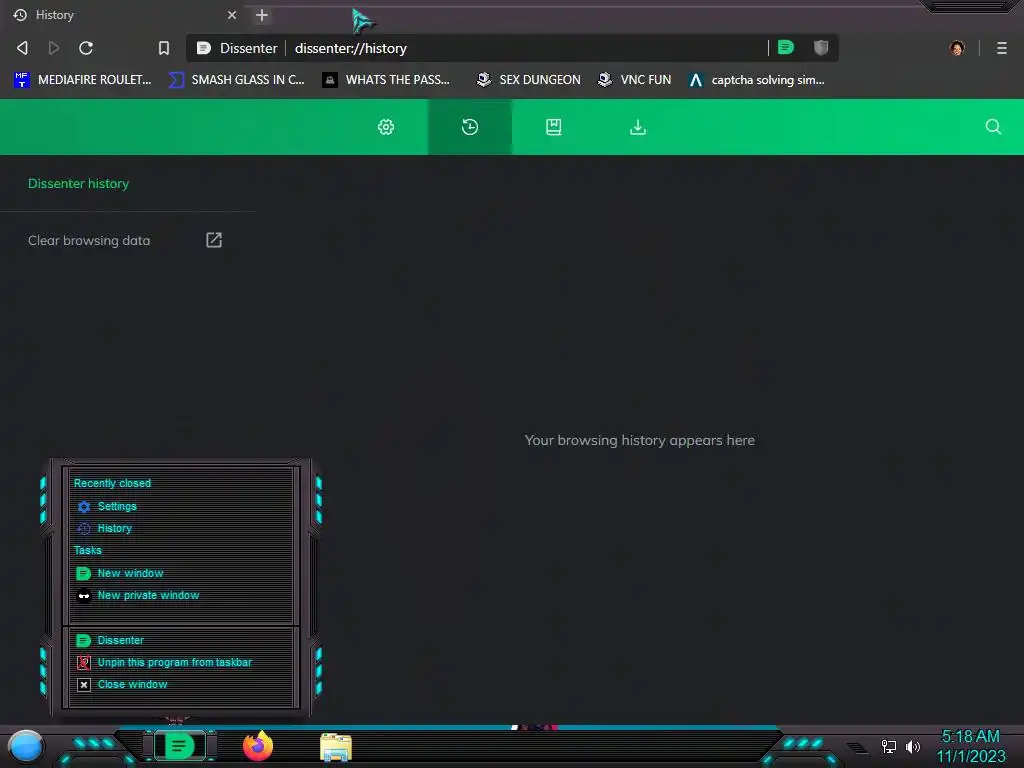Viewport: 1024px width, 768px height.
Task: Click the Dissenter site identity label
Action: coord(237,48)
